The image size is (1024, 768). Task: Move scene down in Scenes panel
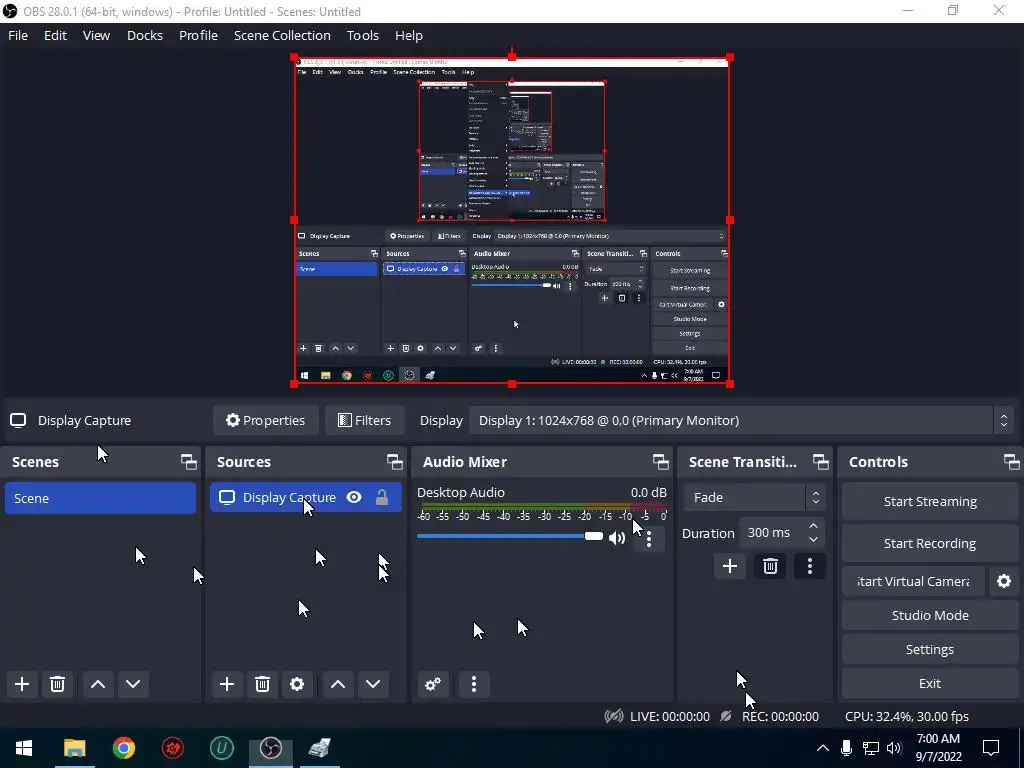tap(133, 684)
